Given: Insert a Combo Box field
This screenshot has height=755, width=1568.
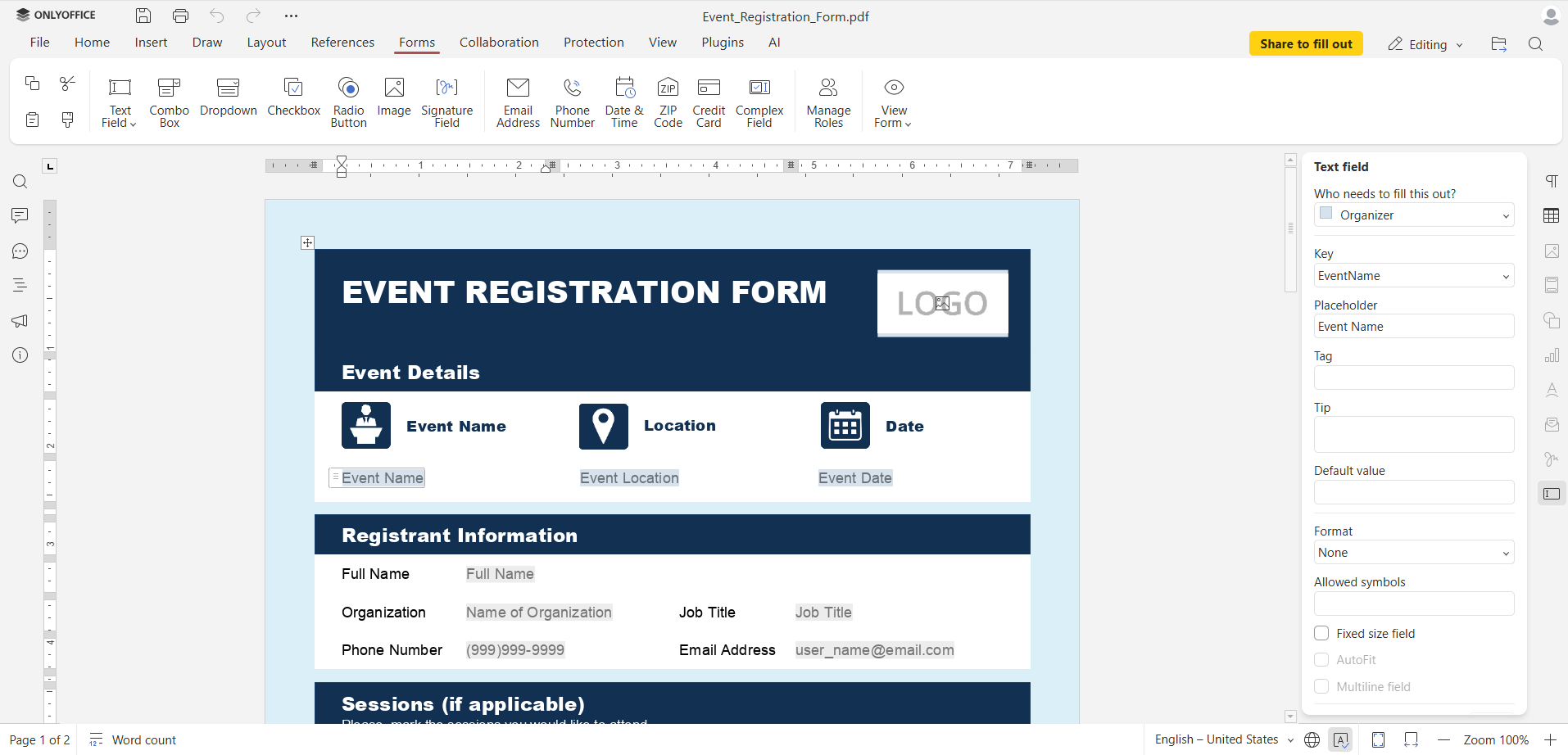Looking at the screenshot, I should click(x=169, y=102).
